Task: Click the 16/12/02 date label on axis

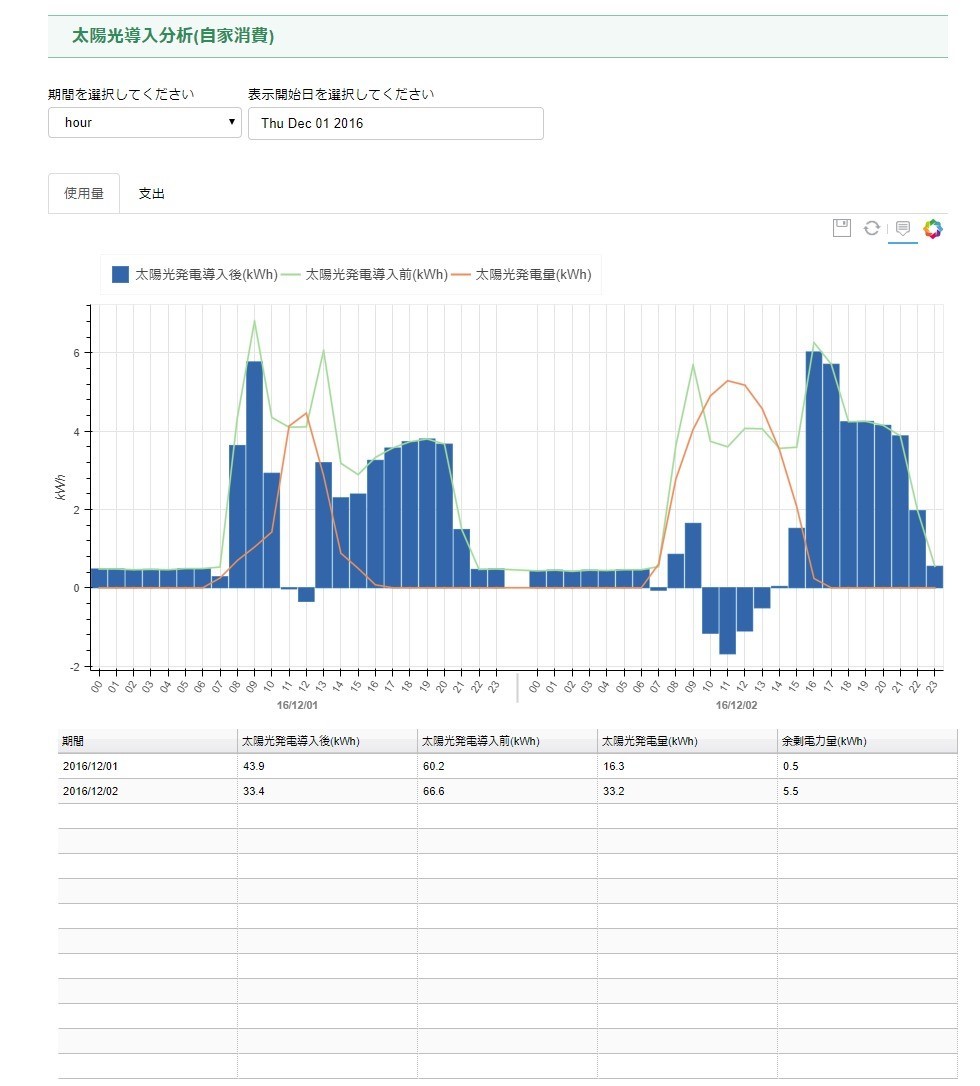Action: click(x=736, y=705)
